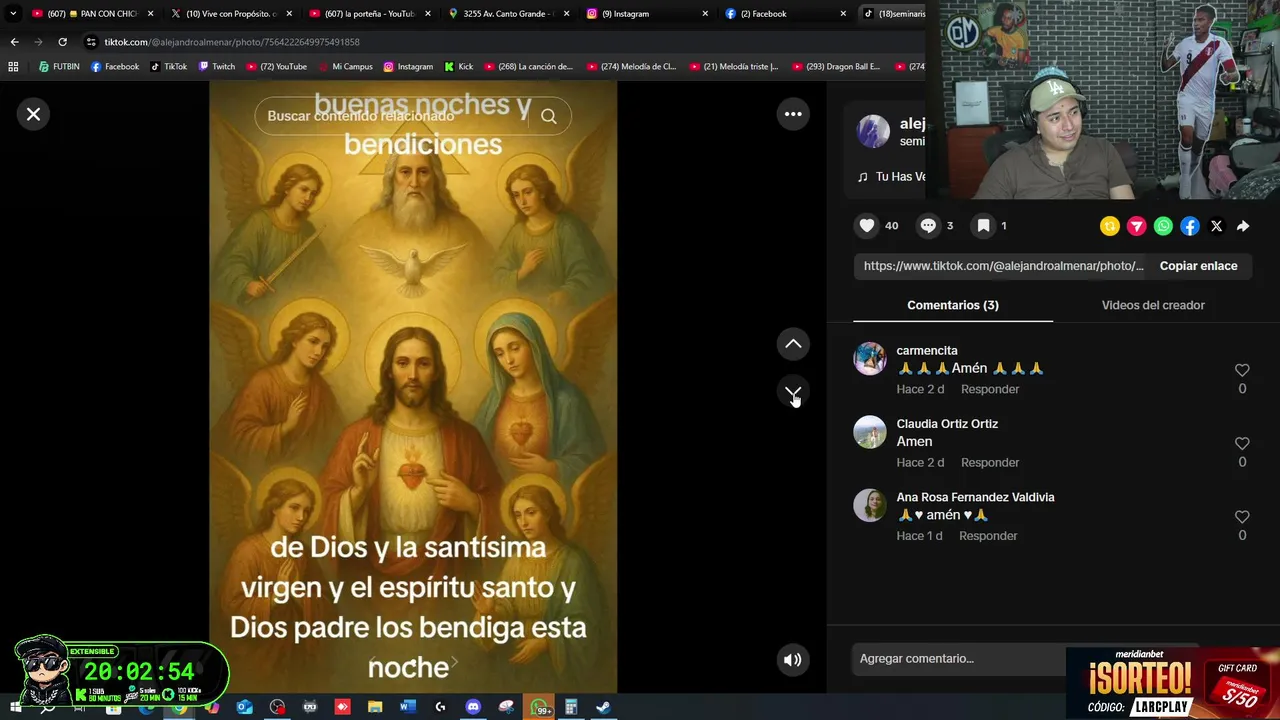Image resolution: width=1280 pixels, height=720 pixels.
Task: Like the post with 40 likes
Action: pyautogui.click(x=867, y=226)
